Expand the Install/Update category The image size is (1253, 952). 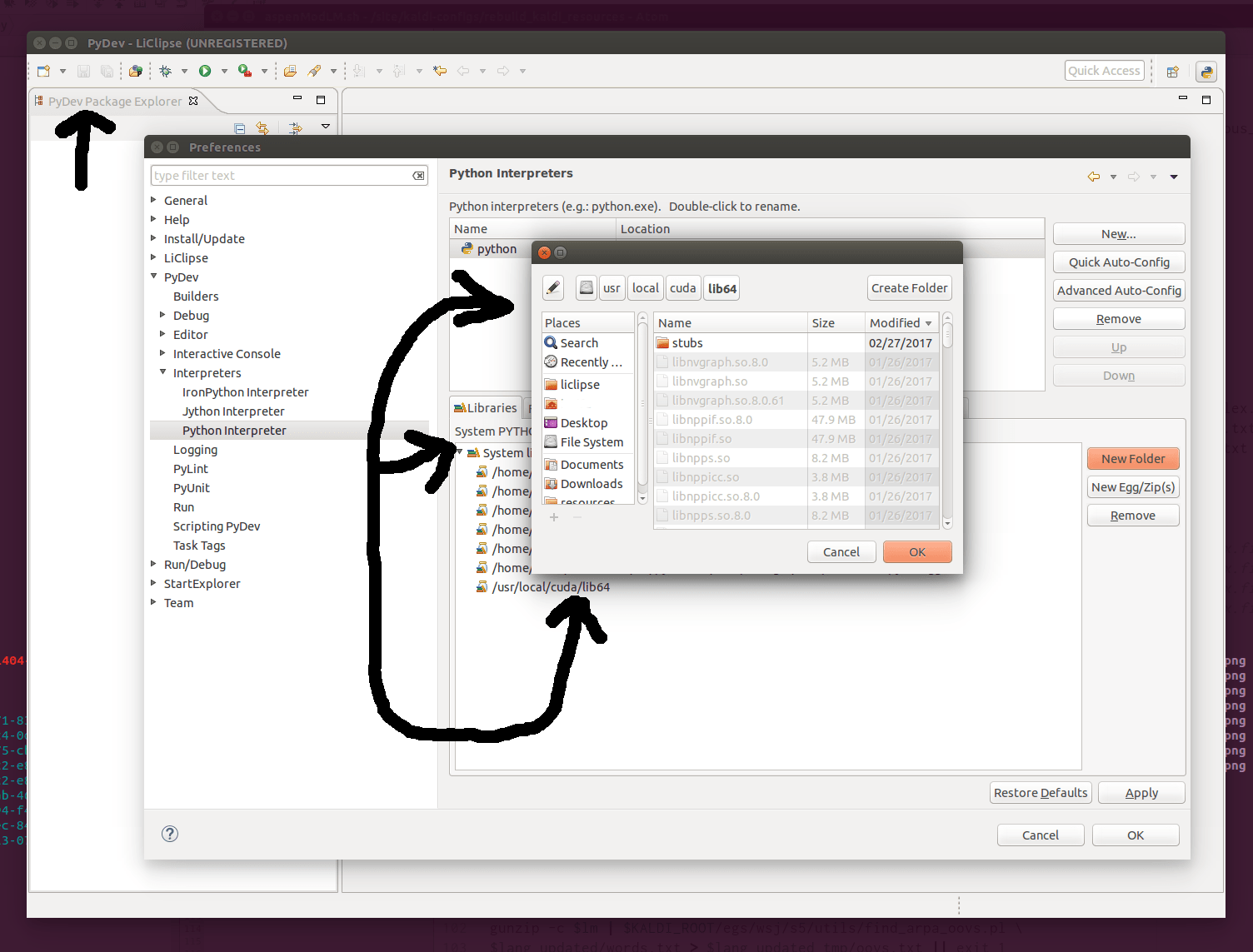pyautogui.click(x=154, y=238)
